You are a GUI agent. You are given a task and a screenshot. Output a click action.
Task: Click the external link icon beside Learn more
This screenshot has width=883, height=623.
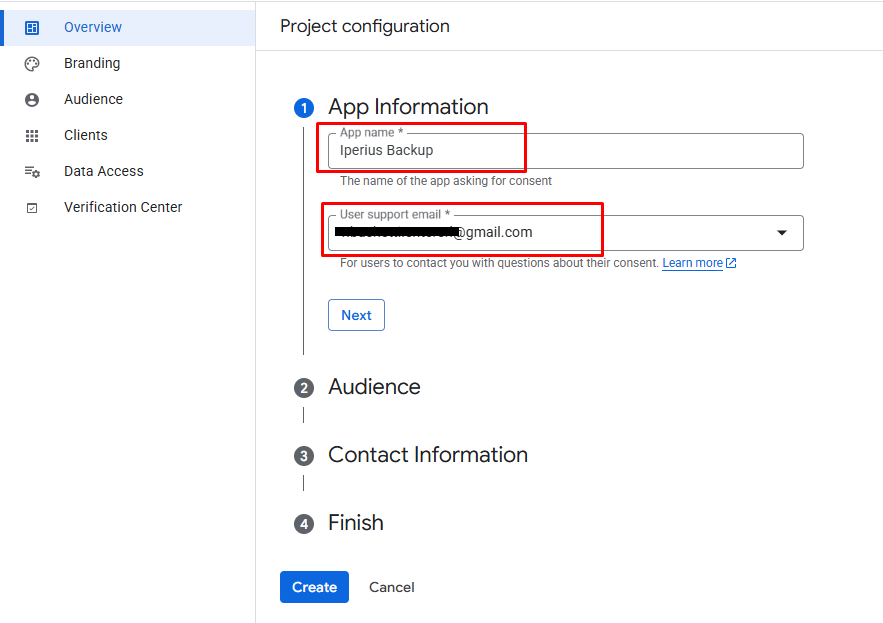point(731,263)
